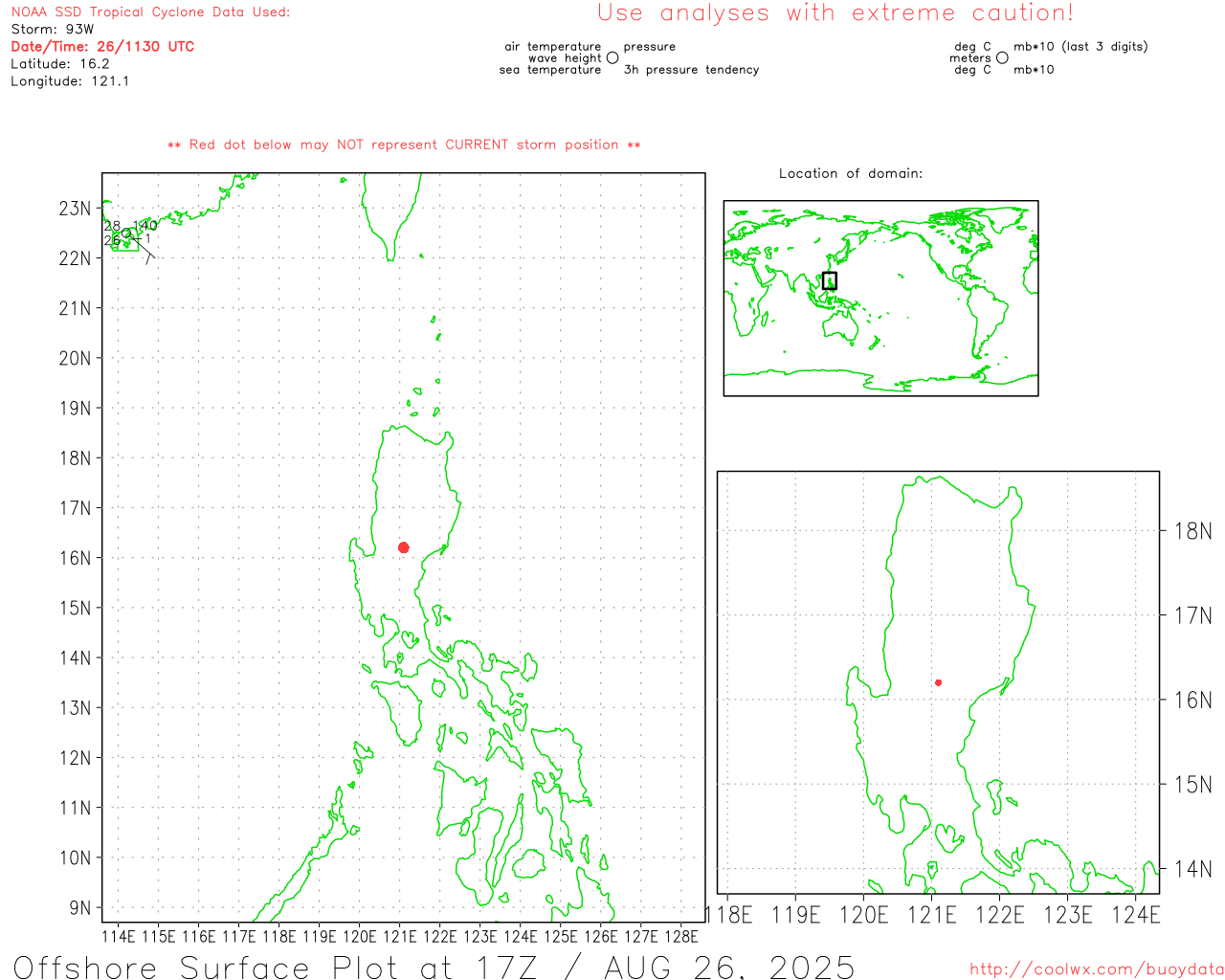The width and height of the screenshot is (1225, 980).
Task: Click 18N label on the zoomed inset map
Action: 1193,531
